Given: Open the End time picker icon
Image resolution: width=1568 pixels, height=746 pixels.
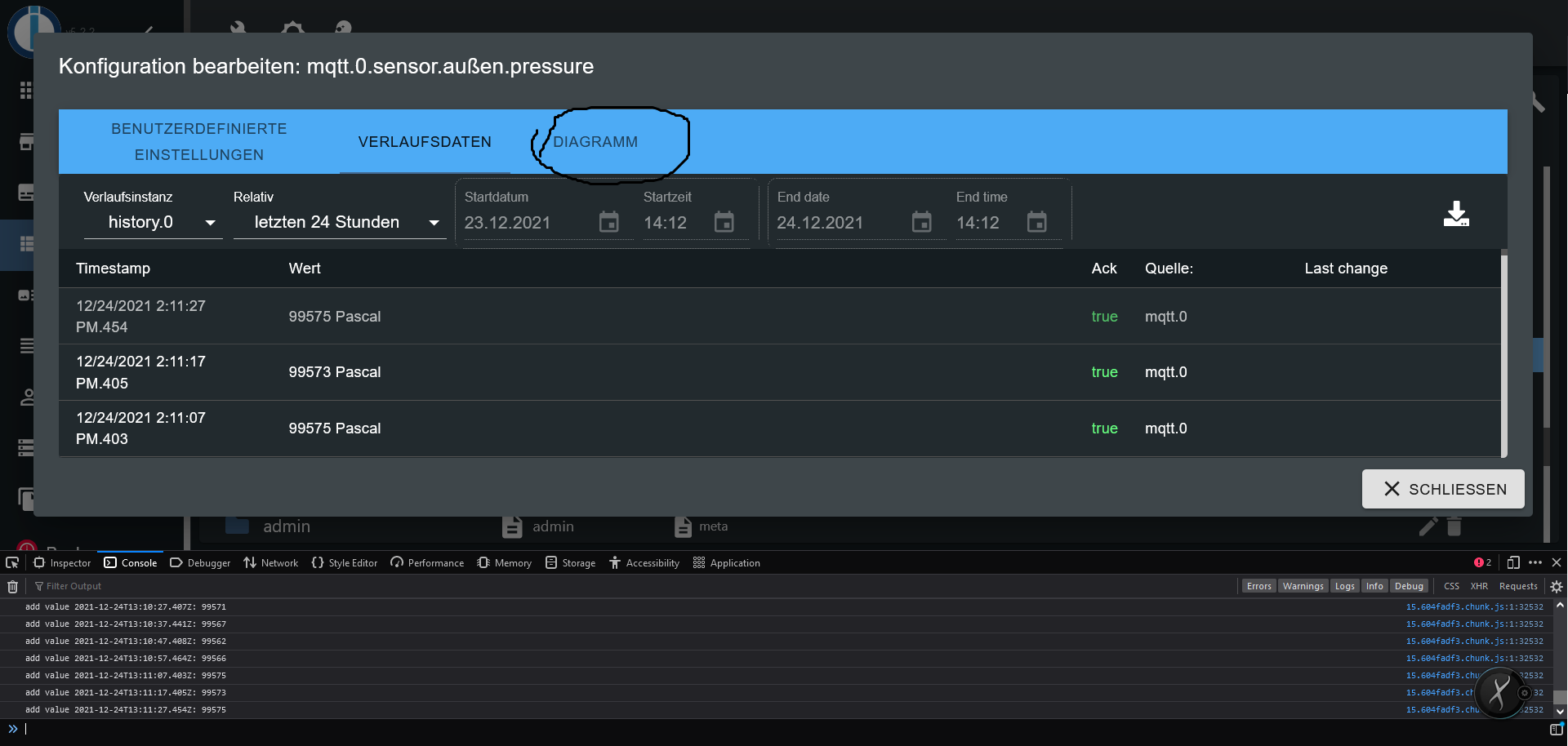Looking at the screenshot, I should coord(1037,222).
